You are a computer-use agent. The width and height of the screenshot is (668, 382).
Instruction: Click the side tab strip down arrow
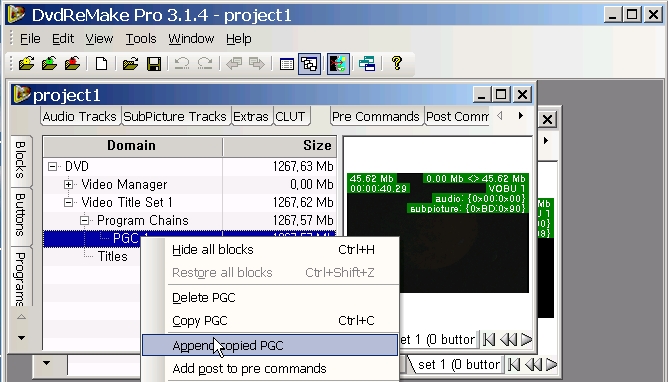pos(21,338)
